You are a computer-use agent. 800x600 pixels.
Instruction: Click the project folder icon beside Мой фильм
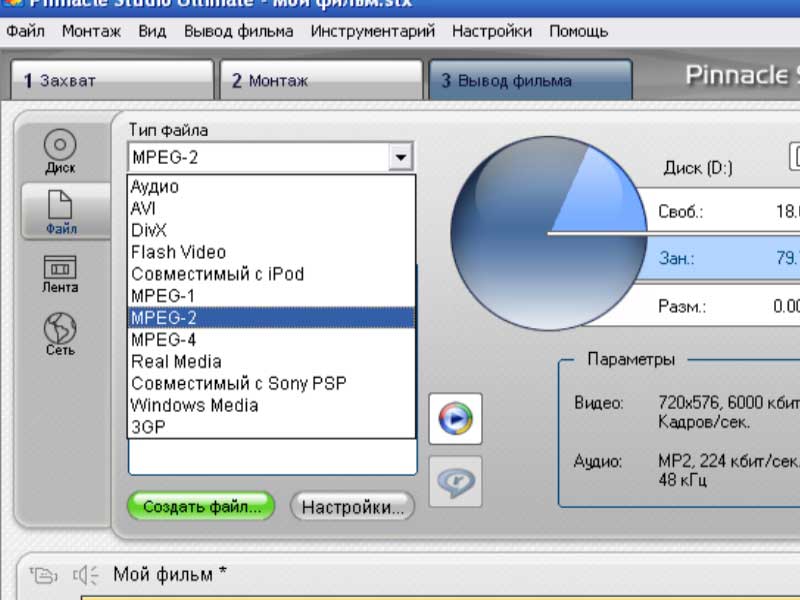pyautogui.click(x=43, y=576)
